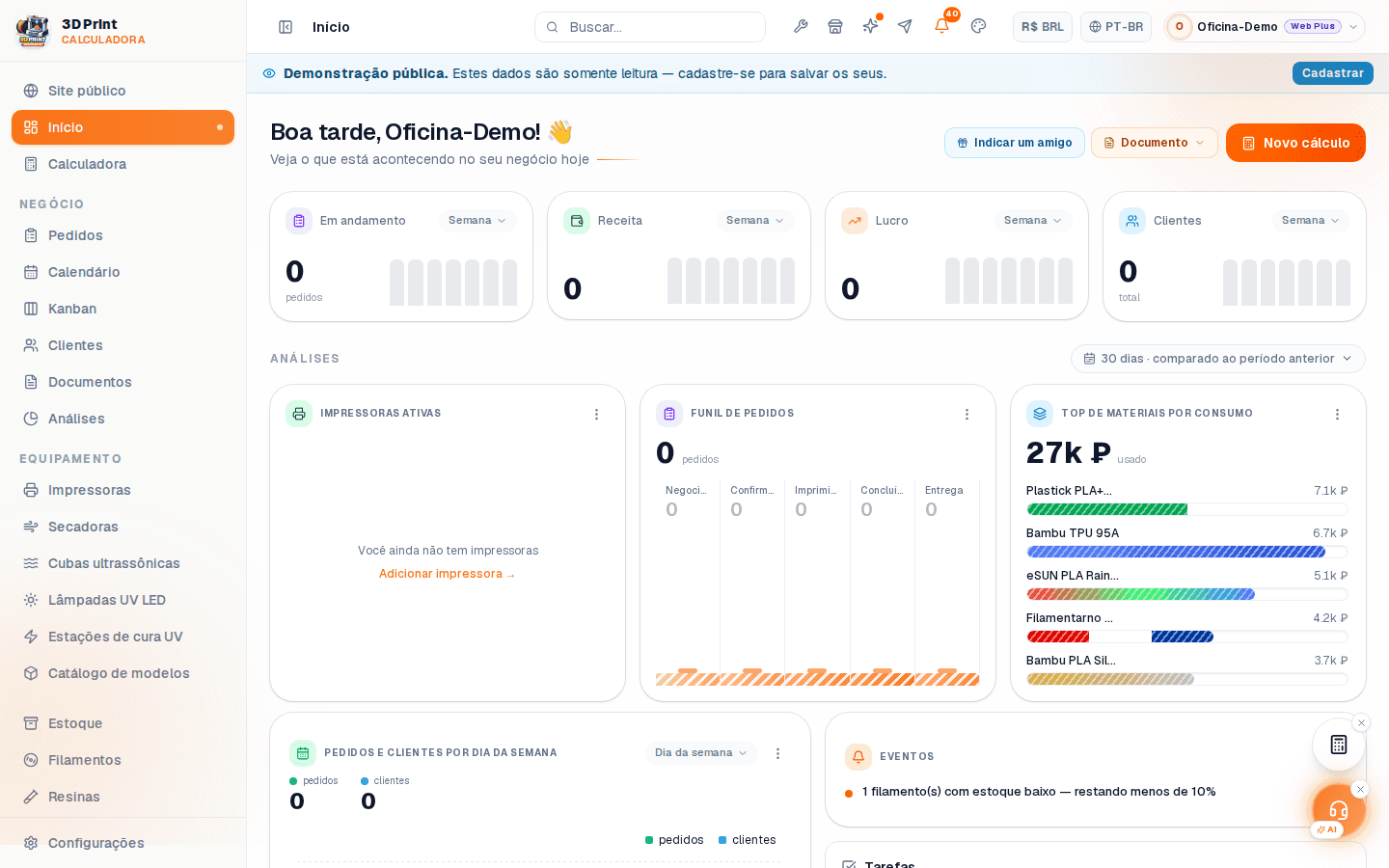Screen dimensions: 1389x868
Task: Navigate to Impressoras in sidebar
Action: coord(123,490)
